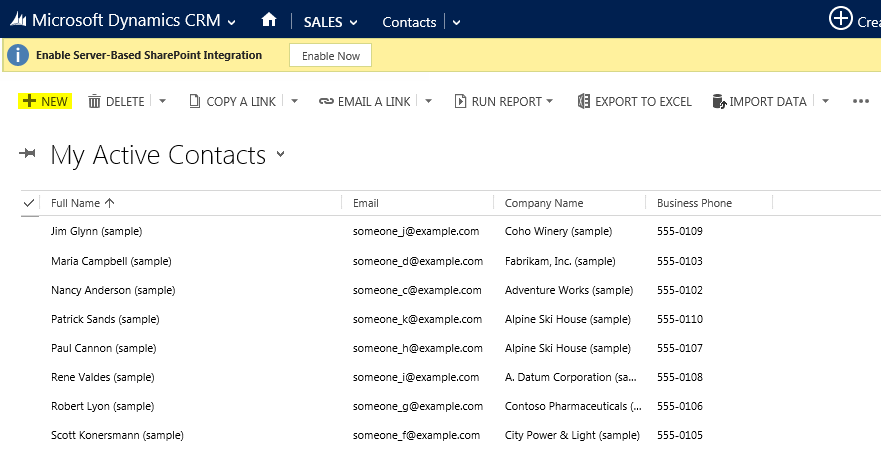Image resolution: width=881 pixels, height=457 pixels.
Task: Open company A. Datum Corporation
Action: click(x=570, y=377)
